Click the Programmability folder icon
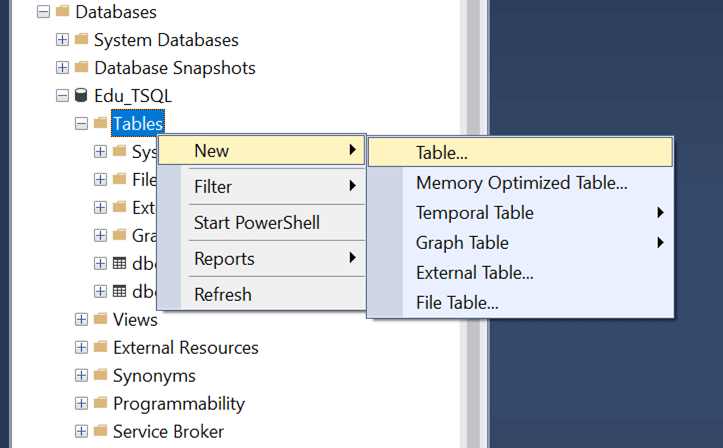 [x=100, y=404]
